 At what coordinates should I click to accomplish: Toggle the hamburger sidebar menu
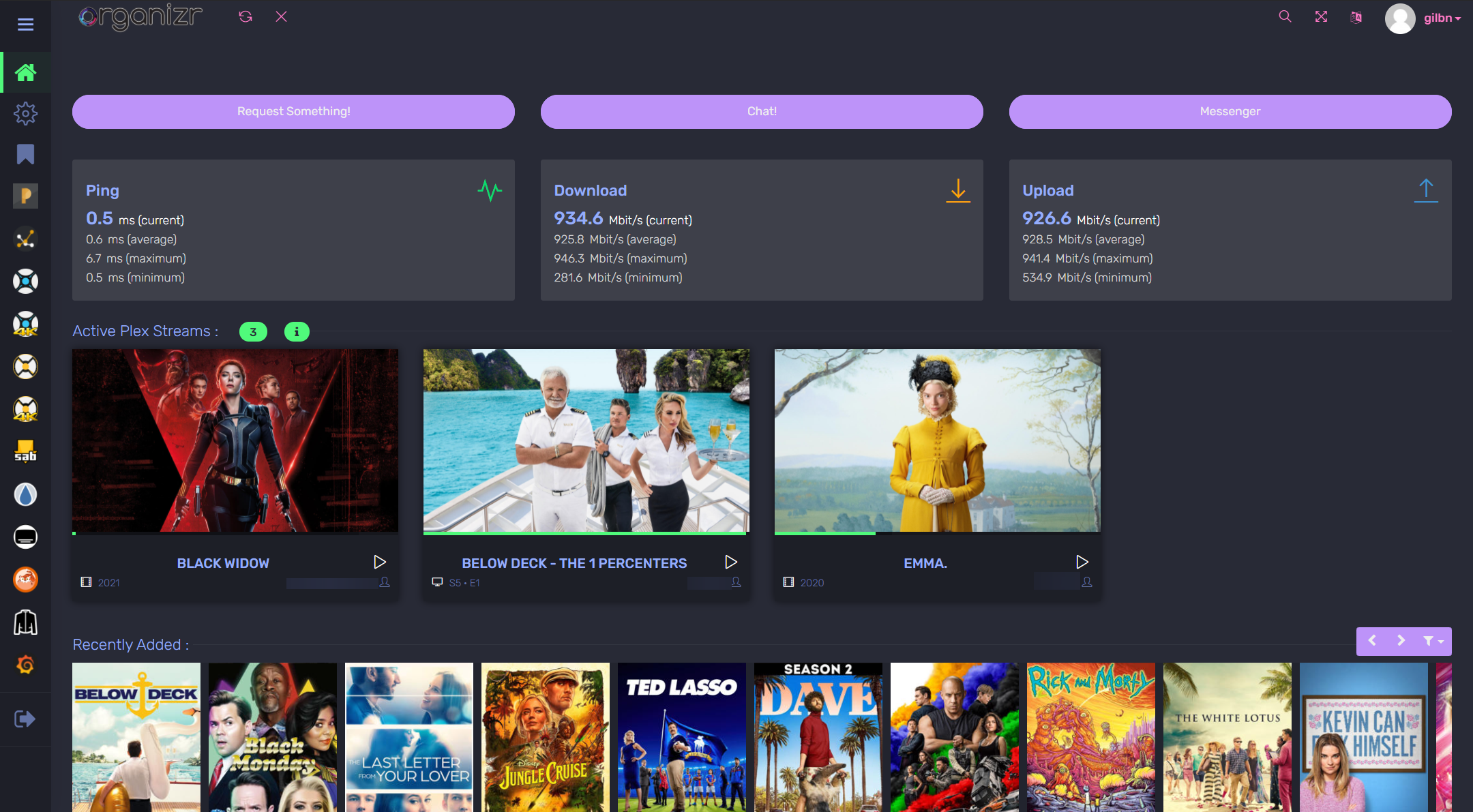25,25
